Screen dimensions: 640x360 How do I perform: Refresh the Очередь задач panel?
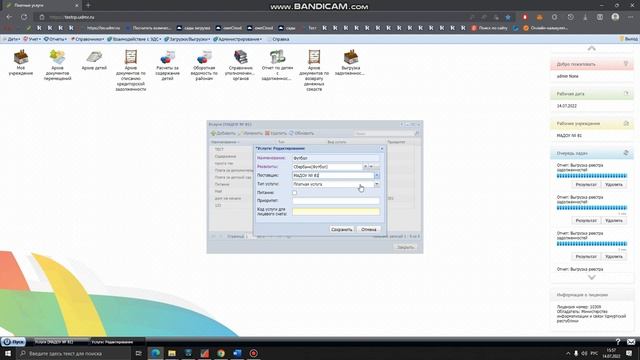tap(626, 153)
